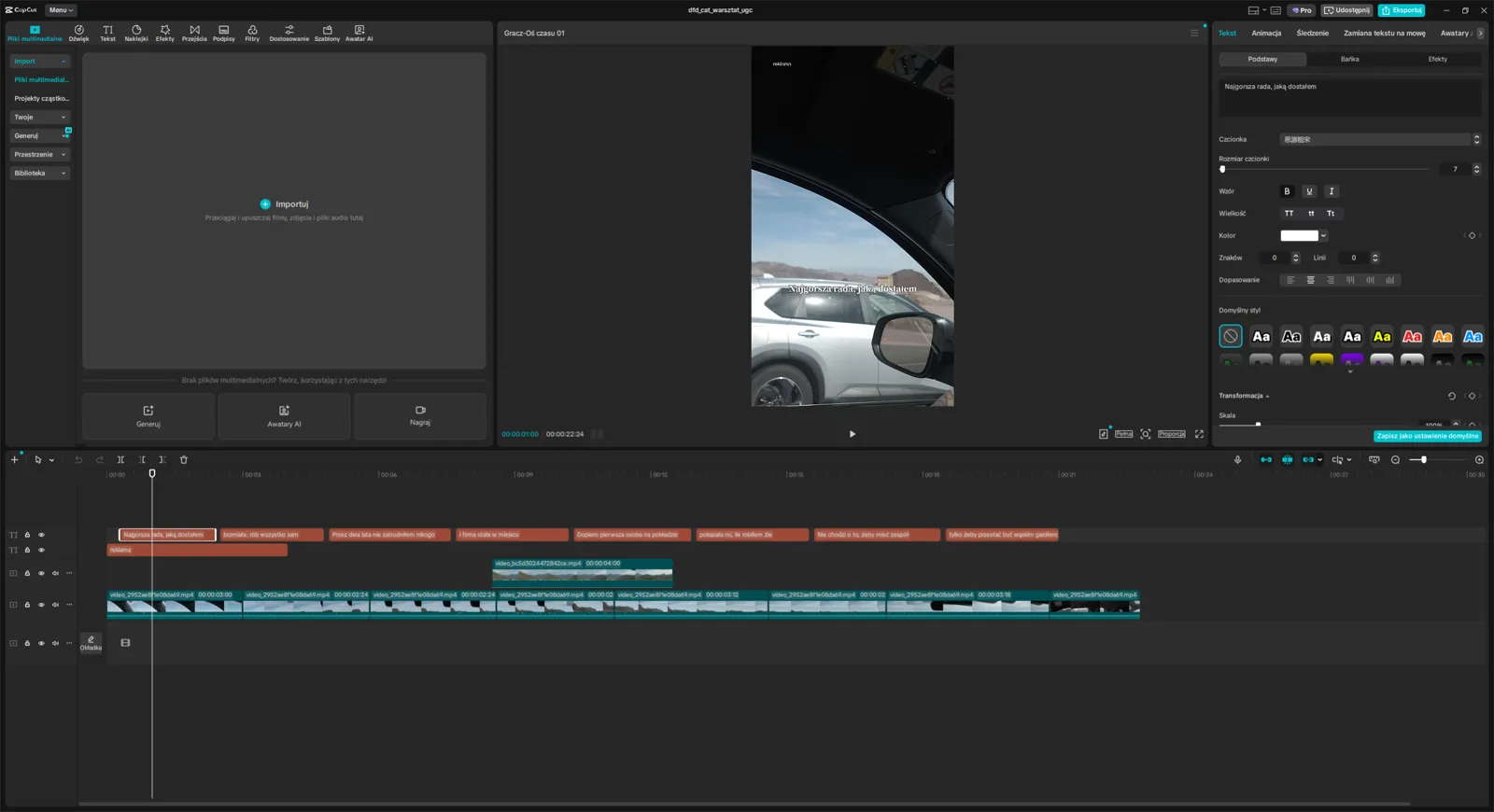Open the text color dropdown arrow
This screenshot has width=1494, height=812.
point(1323,236)
